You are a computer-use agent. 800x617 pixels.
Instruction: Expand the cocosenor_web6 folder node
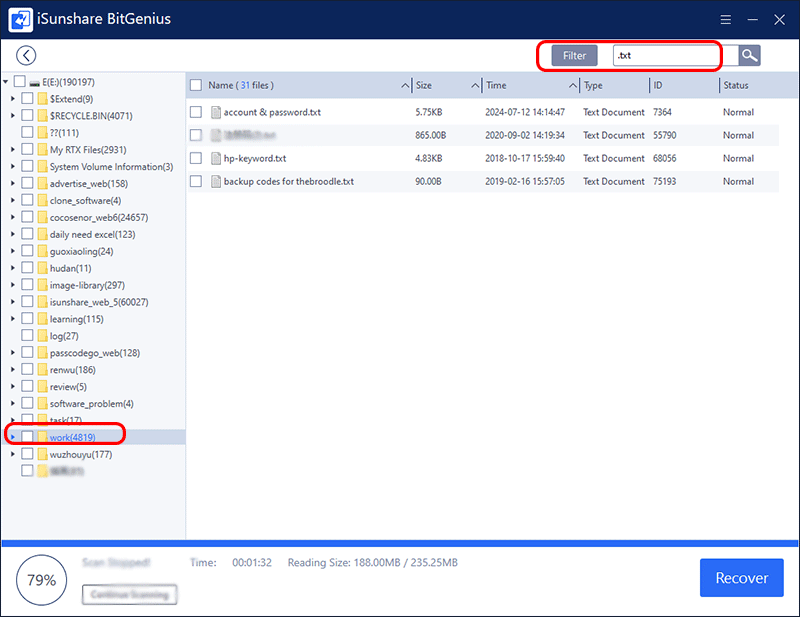(12, 217)
